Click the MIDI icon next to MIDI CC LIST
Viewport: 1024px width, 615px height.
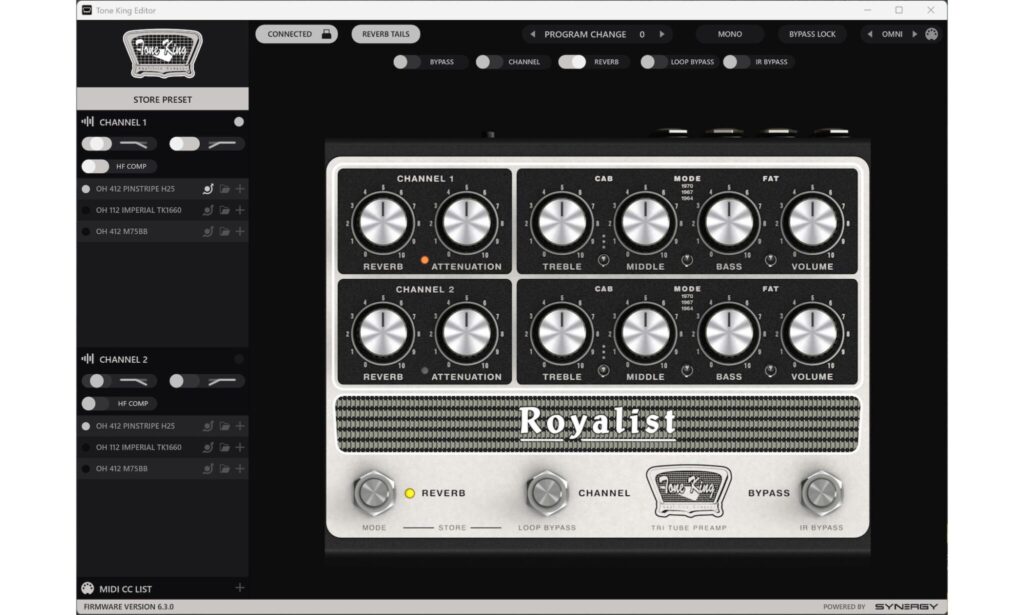click(88, 588)
